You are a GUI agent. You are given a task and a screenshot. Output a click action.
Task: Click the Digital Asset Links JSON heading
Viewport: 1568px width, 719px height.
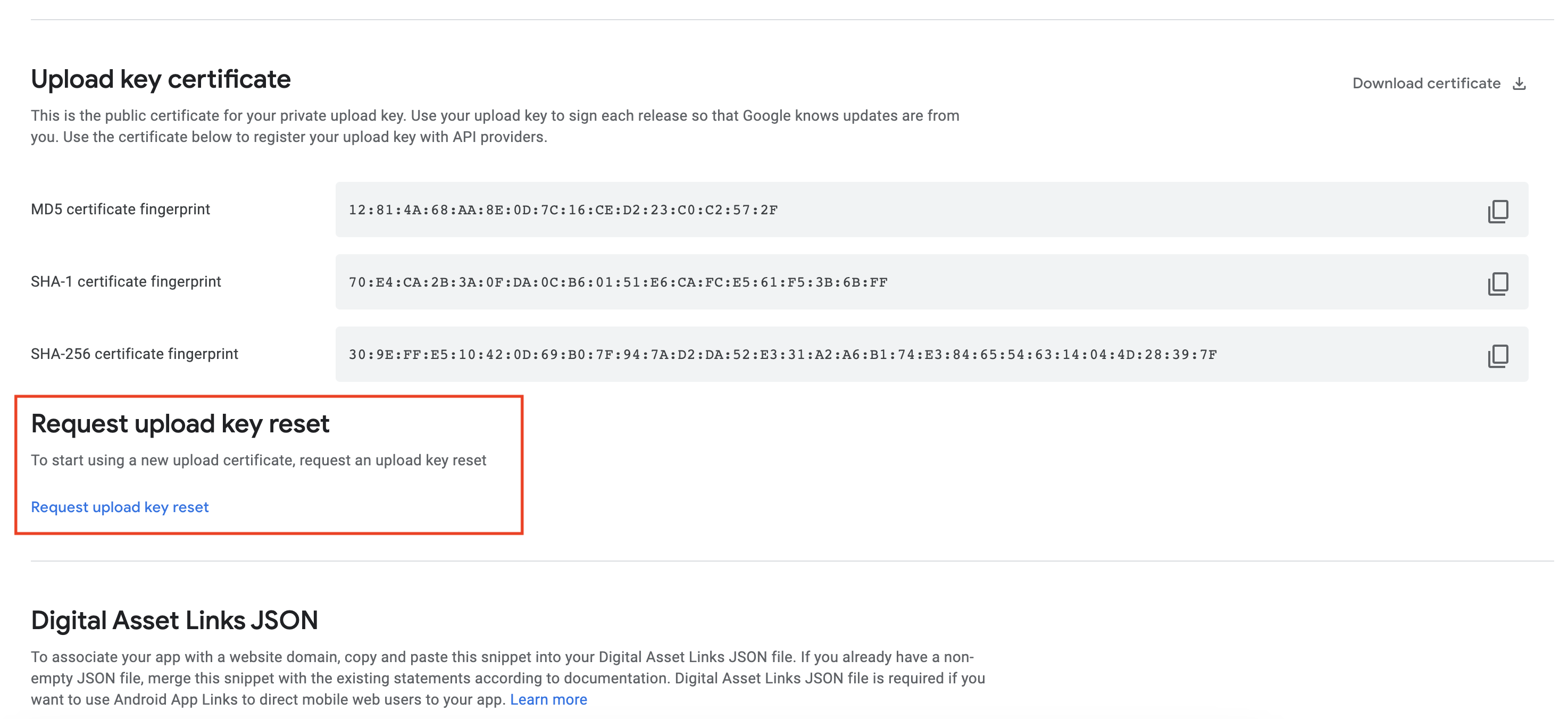click(x=174, y=621)
